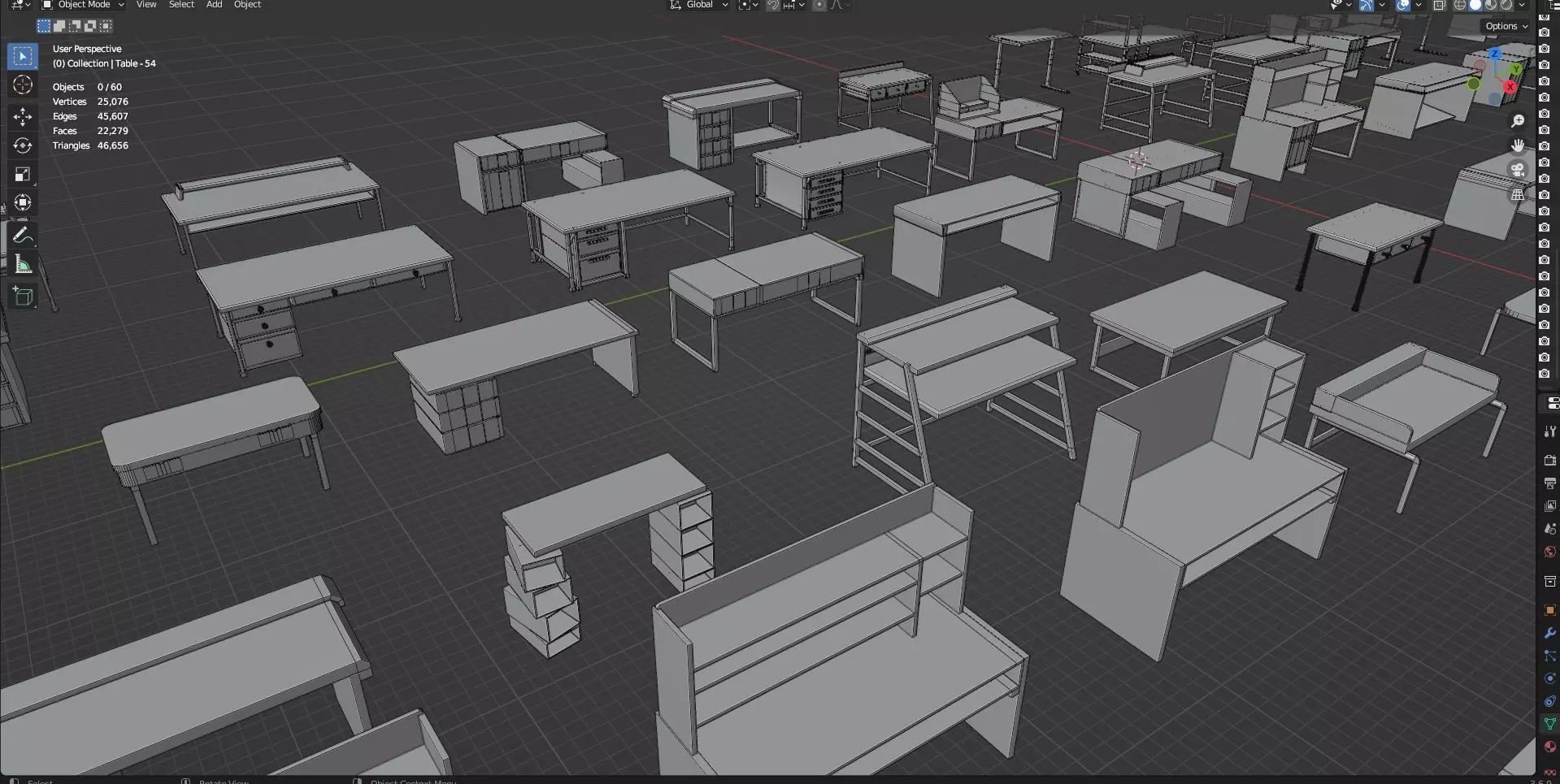Image resolution: width=1560 pixels, height=784 pixels.
Task: Choose the Move tool
Action: [x=23, y=117]
